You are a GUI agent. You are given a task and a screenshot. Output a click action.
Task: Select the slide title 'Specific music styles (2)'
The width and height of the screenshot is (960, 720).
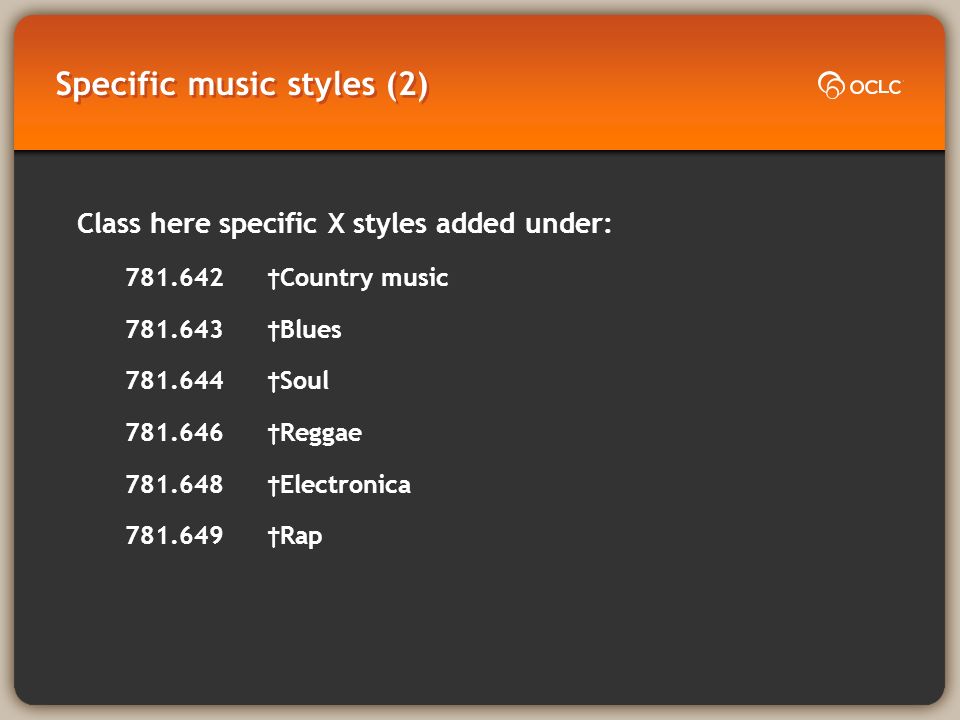point(242,85)
